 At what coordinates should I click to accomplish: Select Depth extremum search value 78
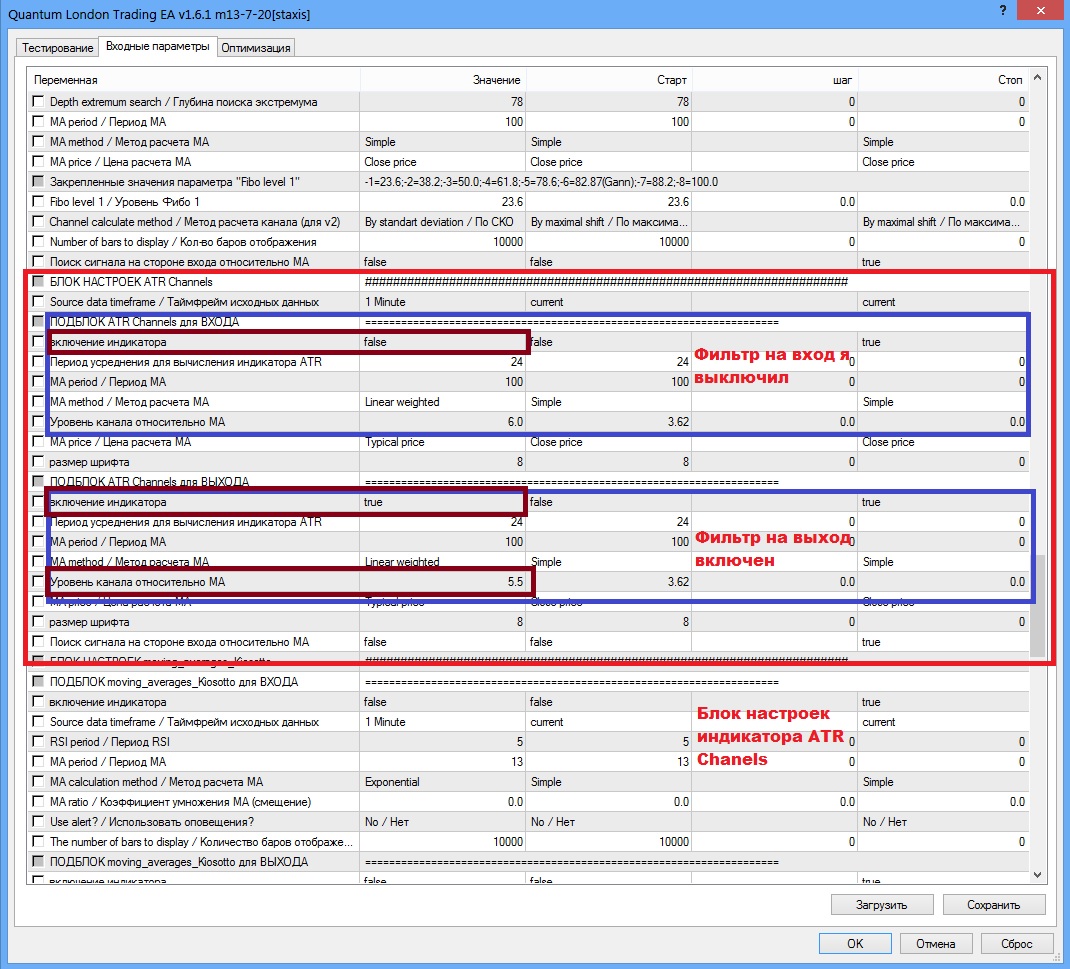pos(443,102)
